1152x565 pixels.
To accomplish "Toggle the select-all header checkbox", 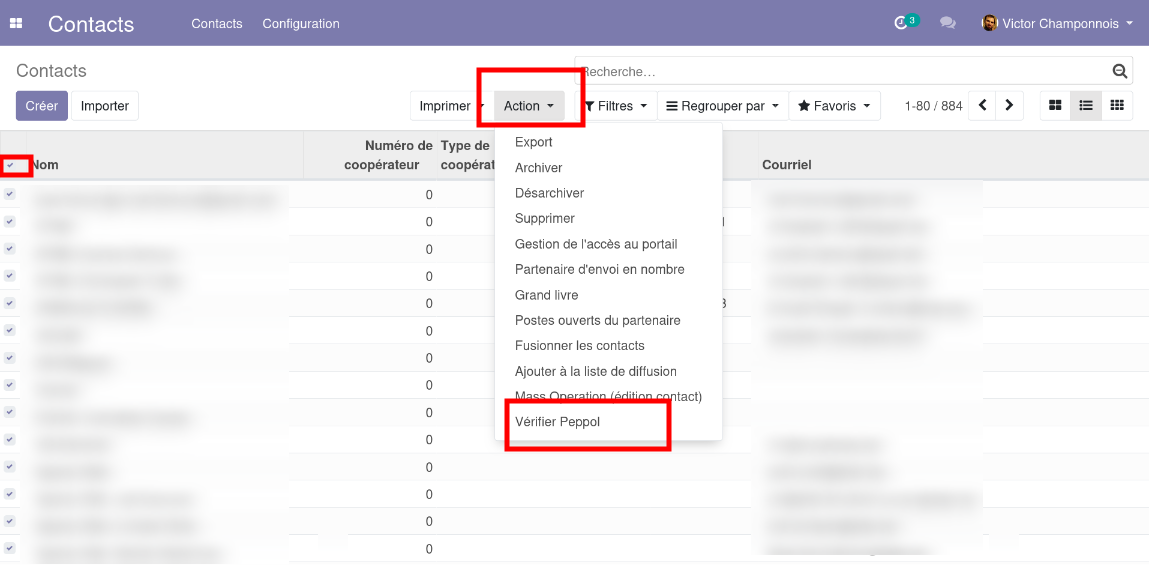I will pos(10,165).
